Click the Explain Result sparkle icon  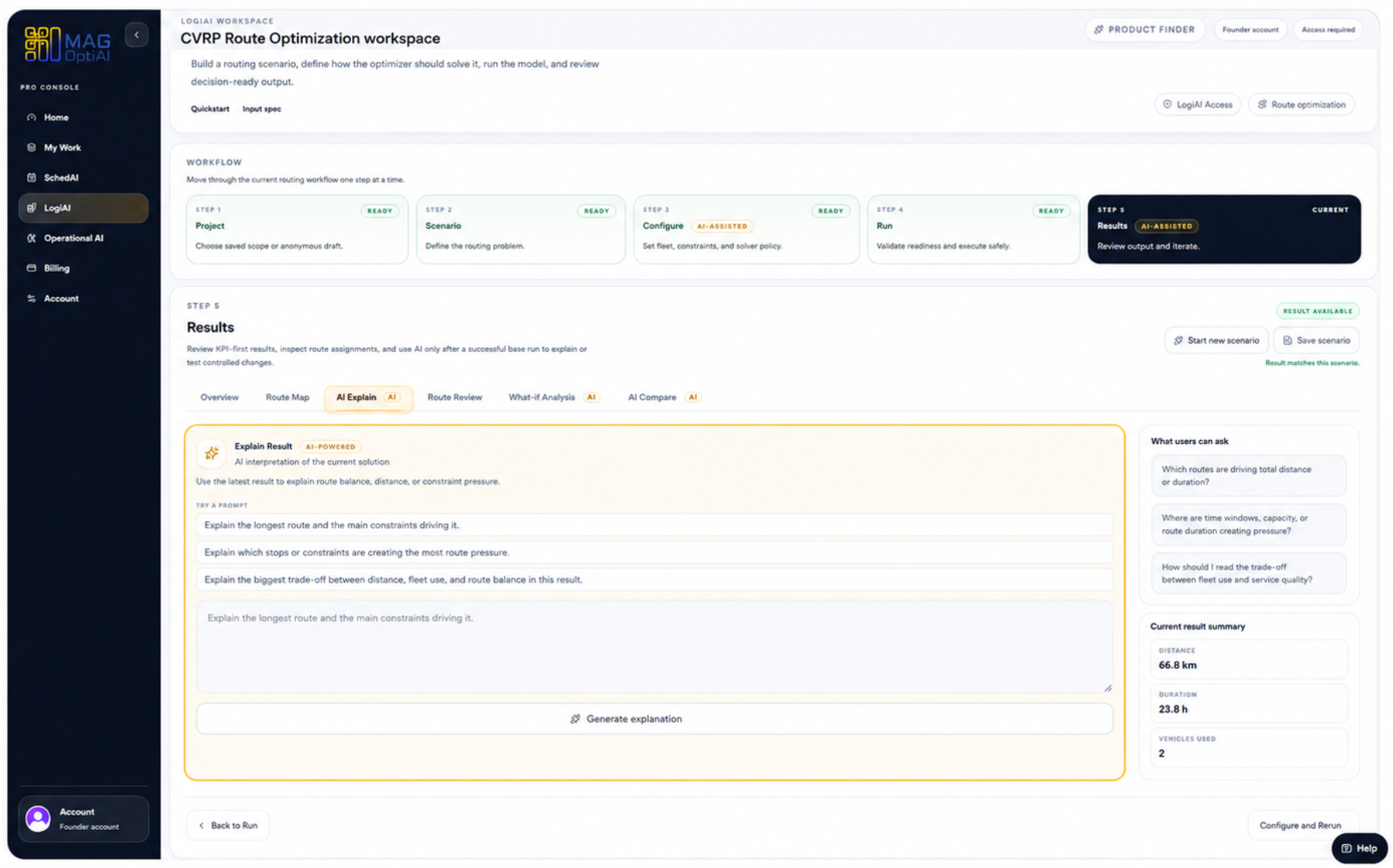212,453
